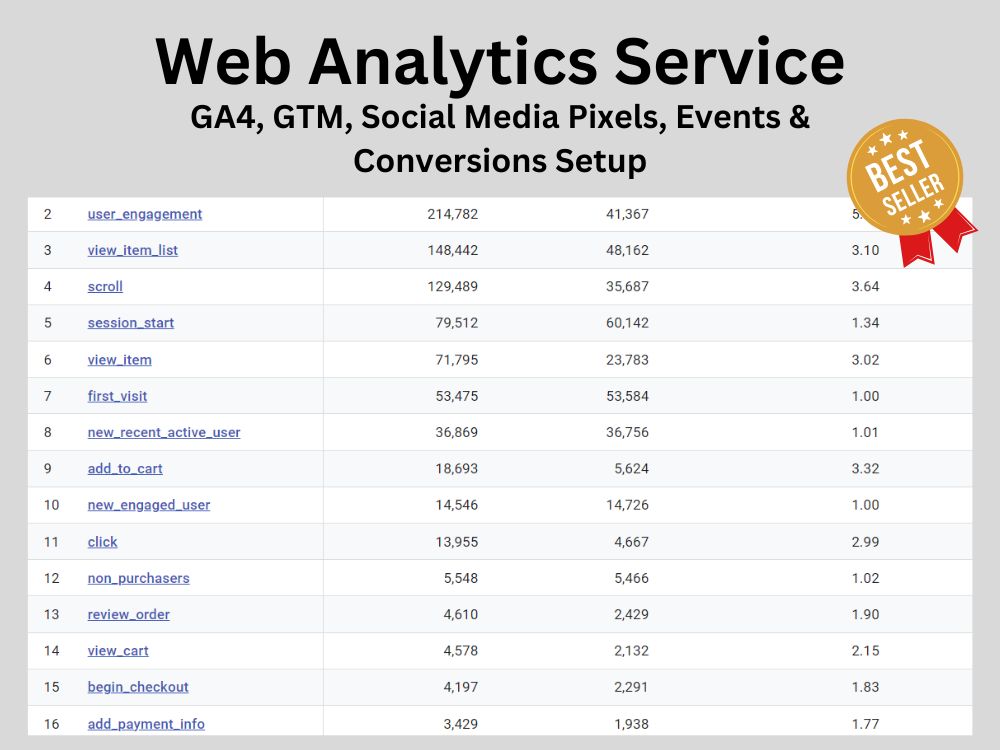This screenshot has width=1000, height=750.
Task: Click the Best Seller badge
Action: pos(903,176)
